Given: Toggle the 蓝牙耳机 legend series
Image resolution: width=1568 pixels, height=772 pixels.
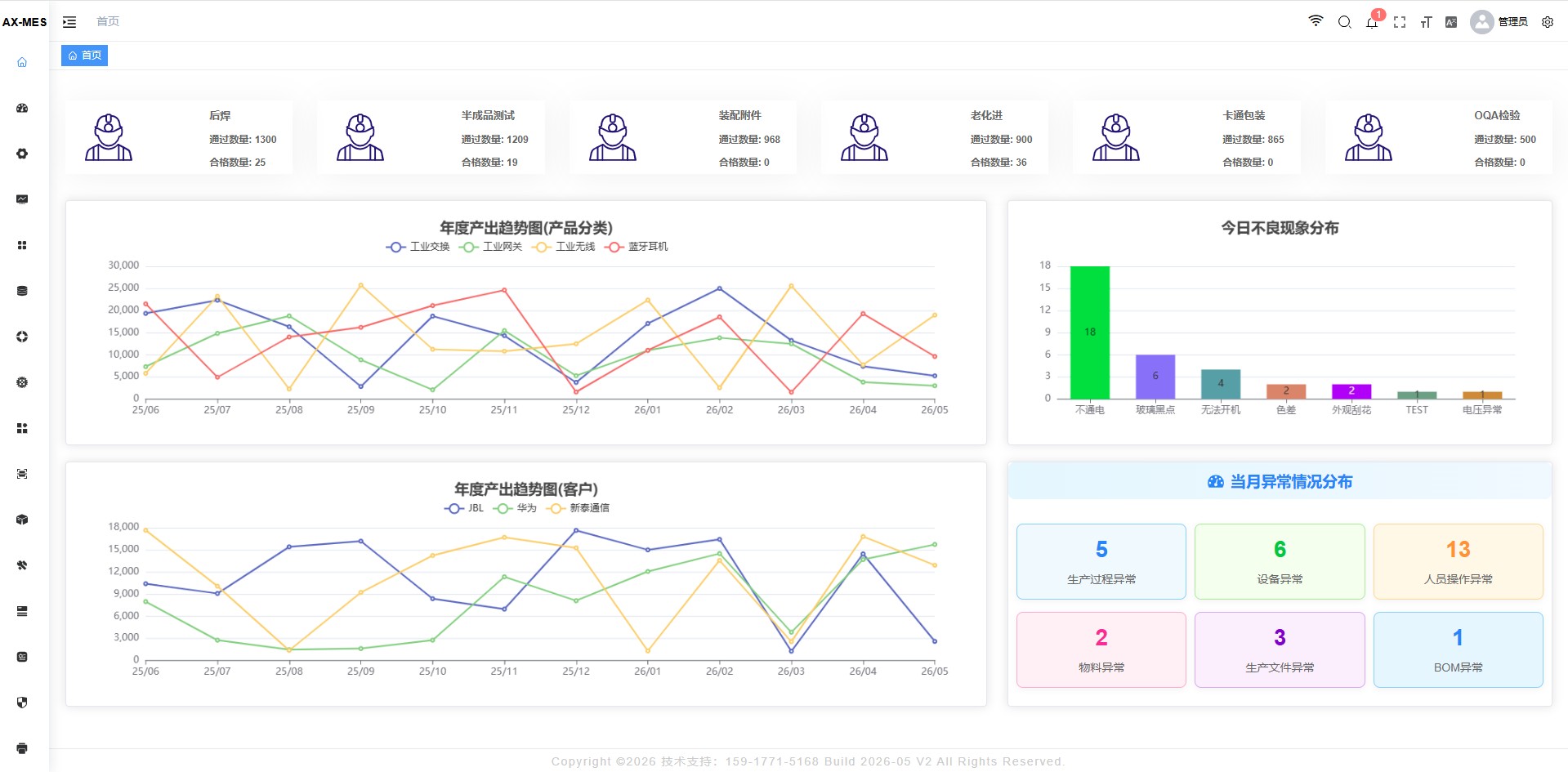Looking at the screenshot, I should coord(636,247).
